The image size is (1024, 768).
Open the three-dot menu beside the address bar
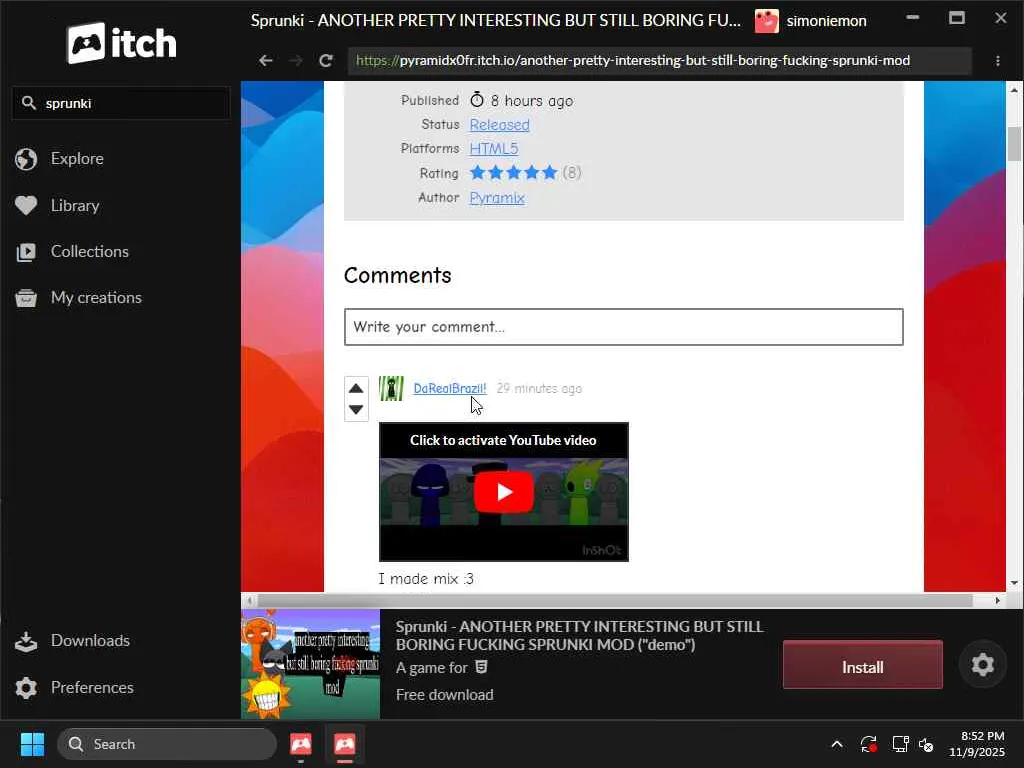[998, 61]
